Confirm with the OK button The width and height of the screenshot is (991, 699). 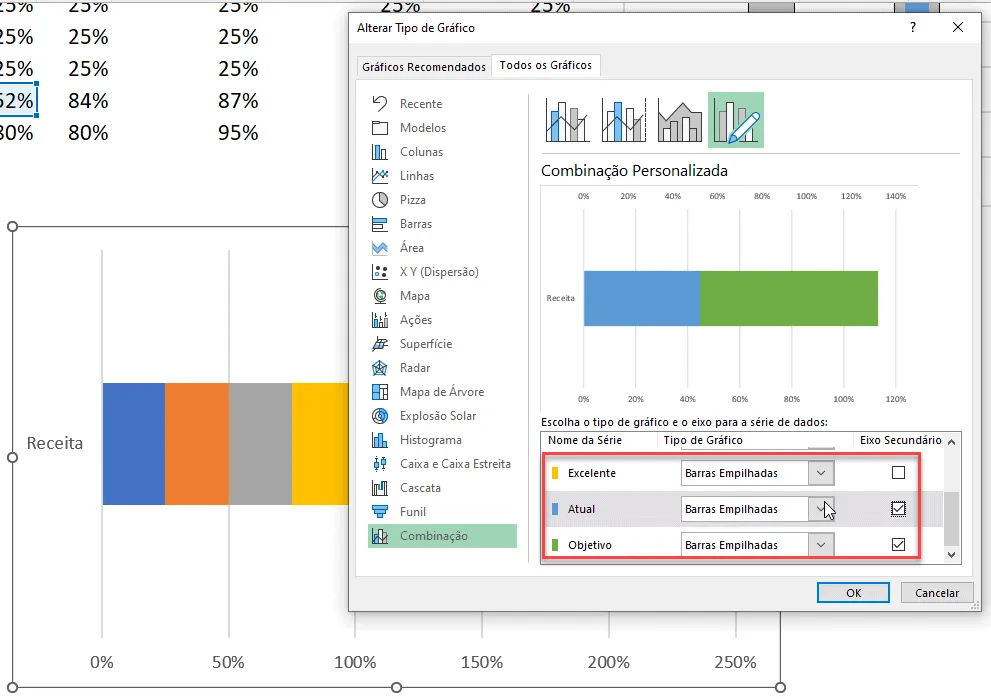[853, 593]
